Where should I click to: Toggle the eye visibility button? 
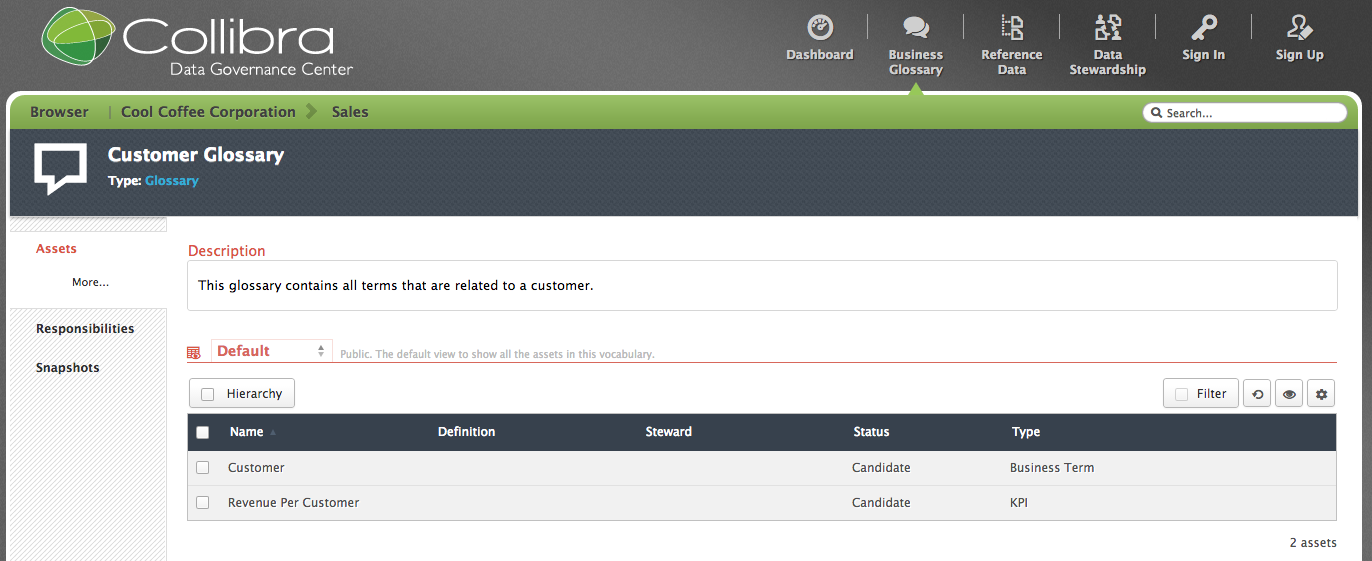coord(1289,394)
